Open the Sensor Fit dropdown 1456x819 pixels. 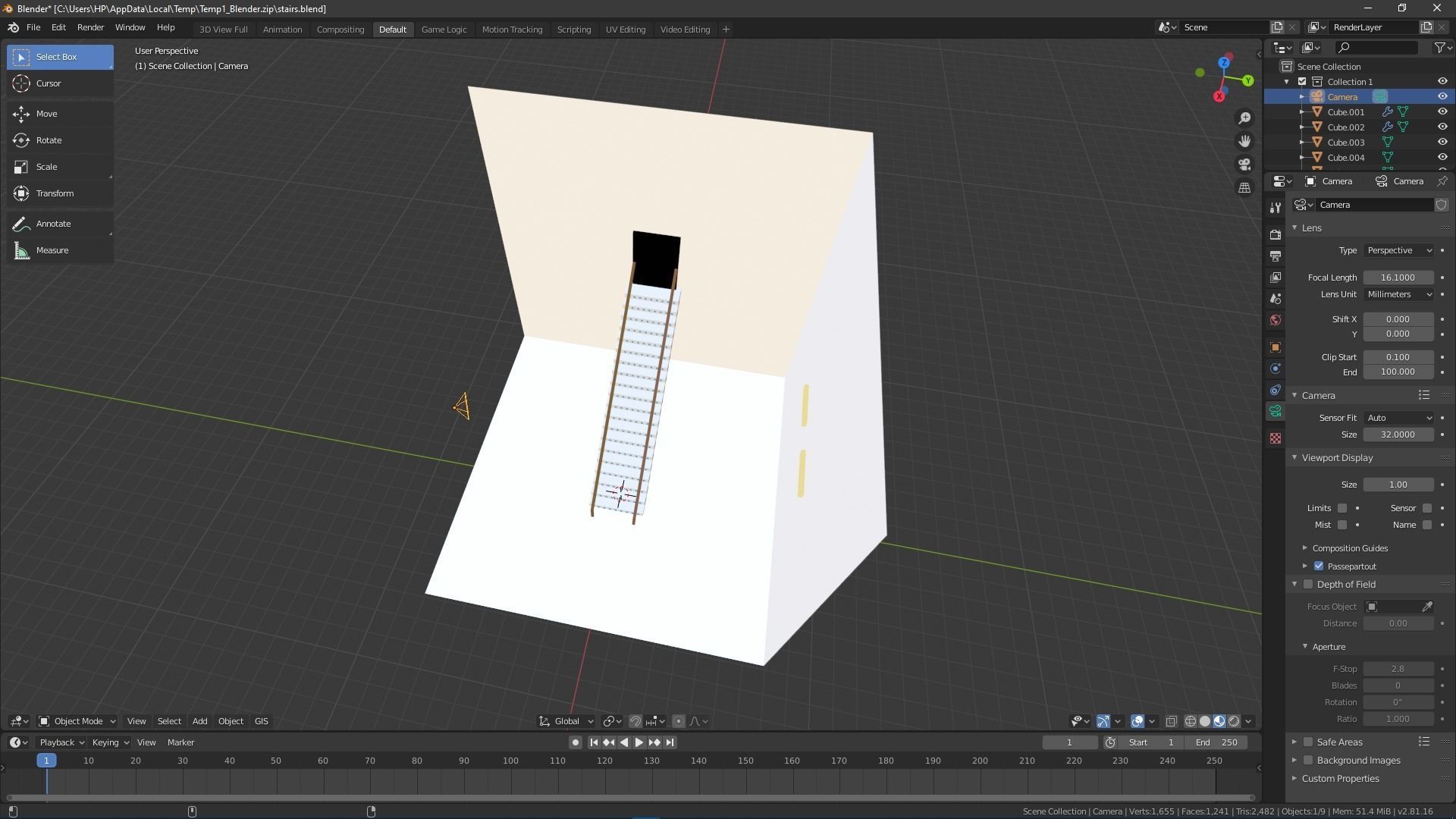tap(1398, 418)
